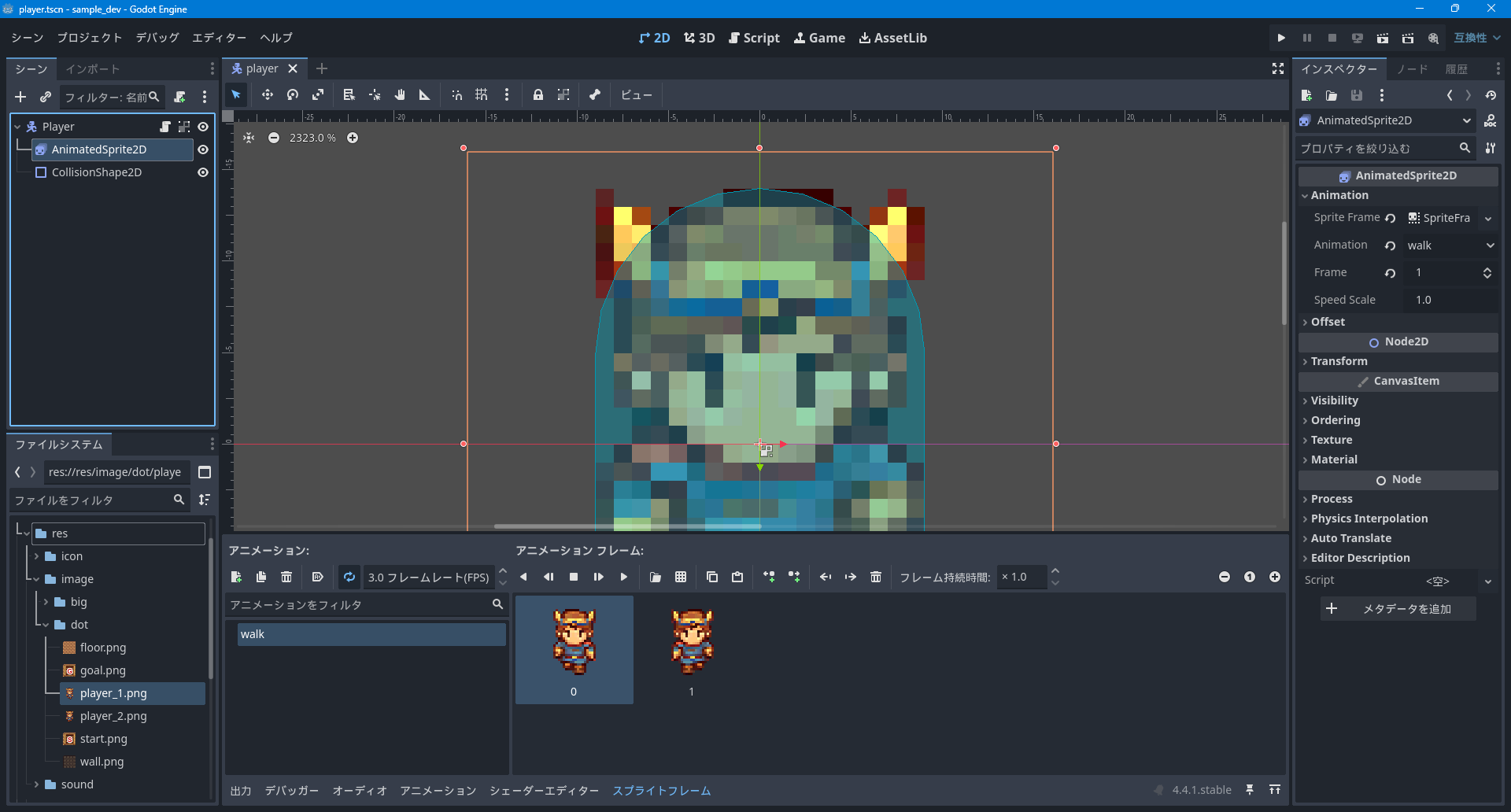Zoom in frame thumbnails

[x=1275, y=577]
